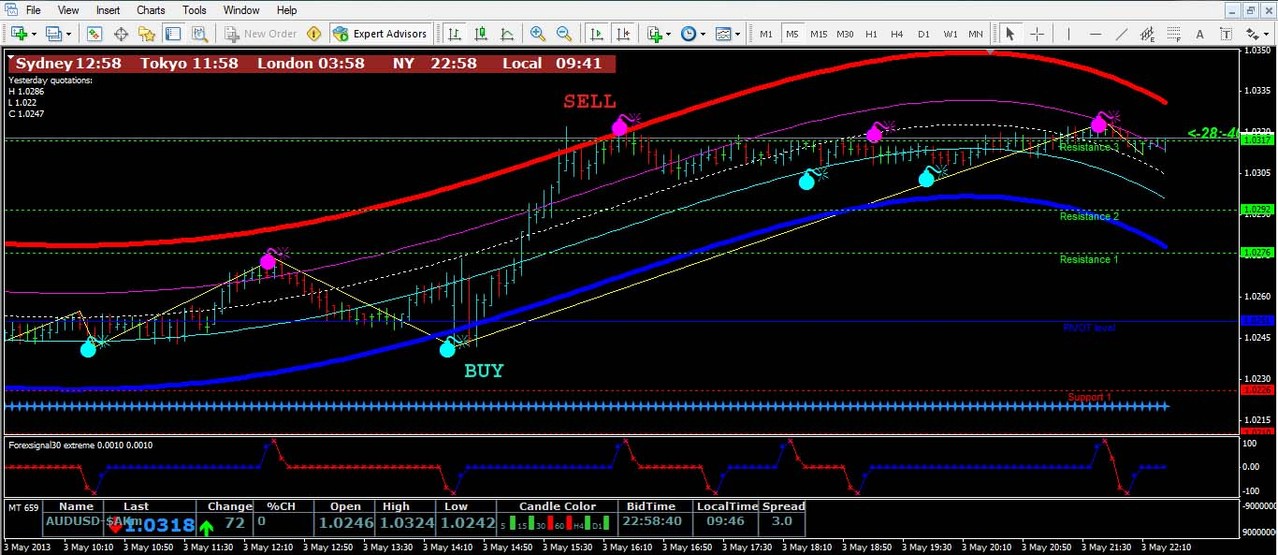Screen dimensions: 1278x555
Task: Open the Strategy Tester icon
Action: 199,33
